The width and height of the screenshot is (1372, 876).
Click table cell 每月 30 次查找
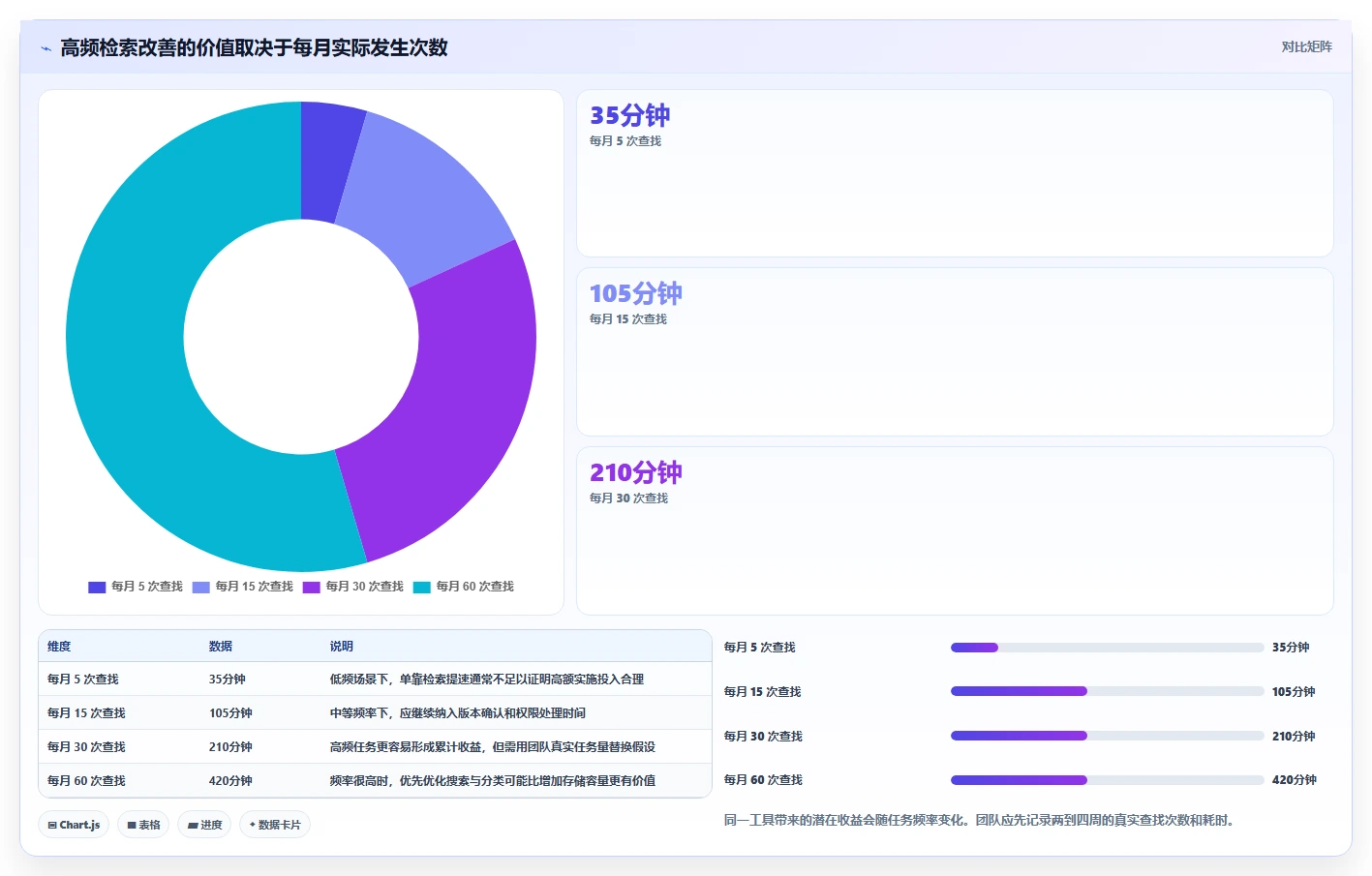(x=86, y=747)
